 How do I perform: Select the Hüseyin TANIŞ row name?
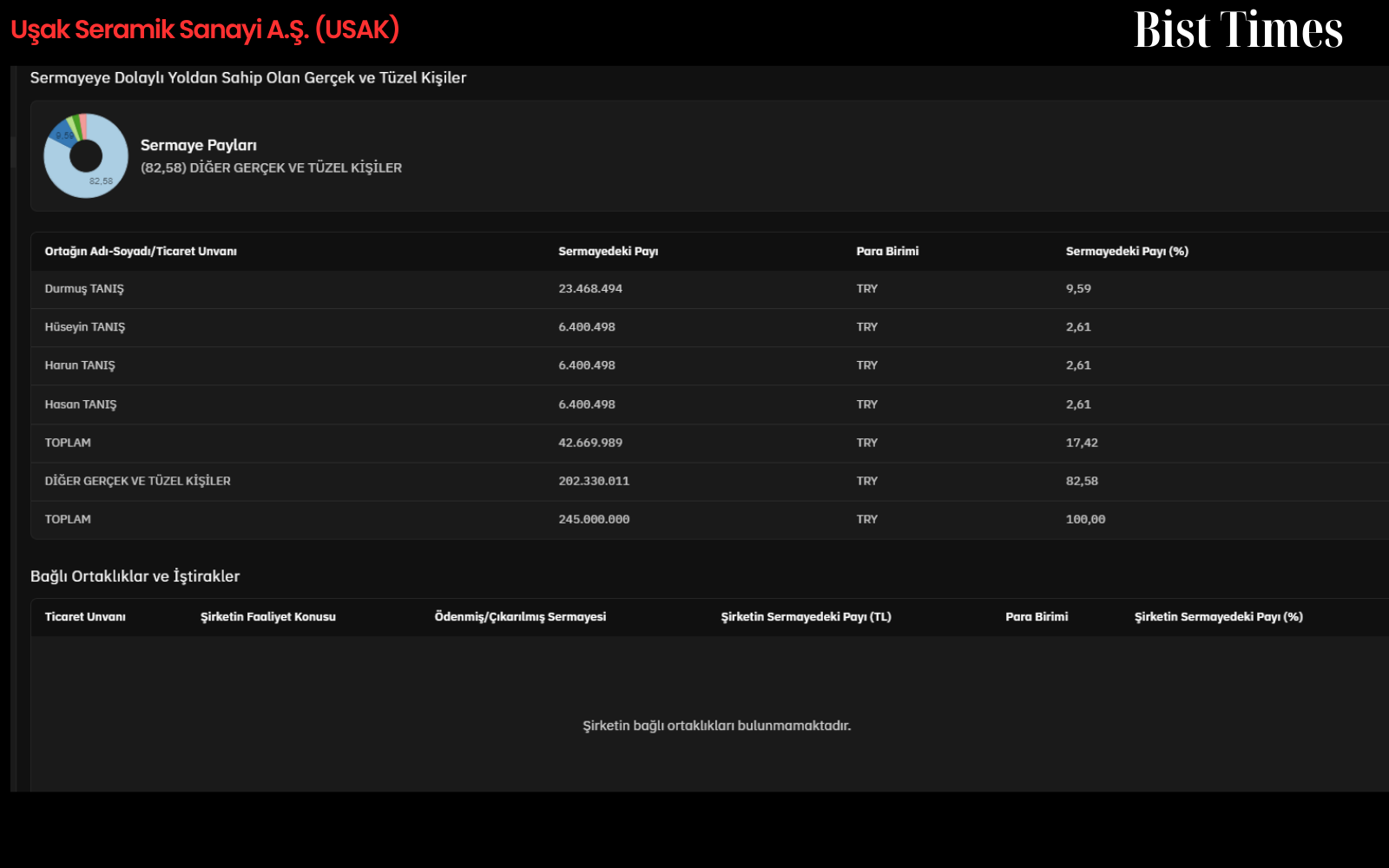click(85, 327)
